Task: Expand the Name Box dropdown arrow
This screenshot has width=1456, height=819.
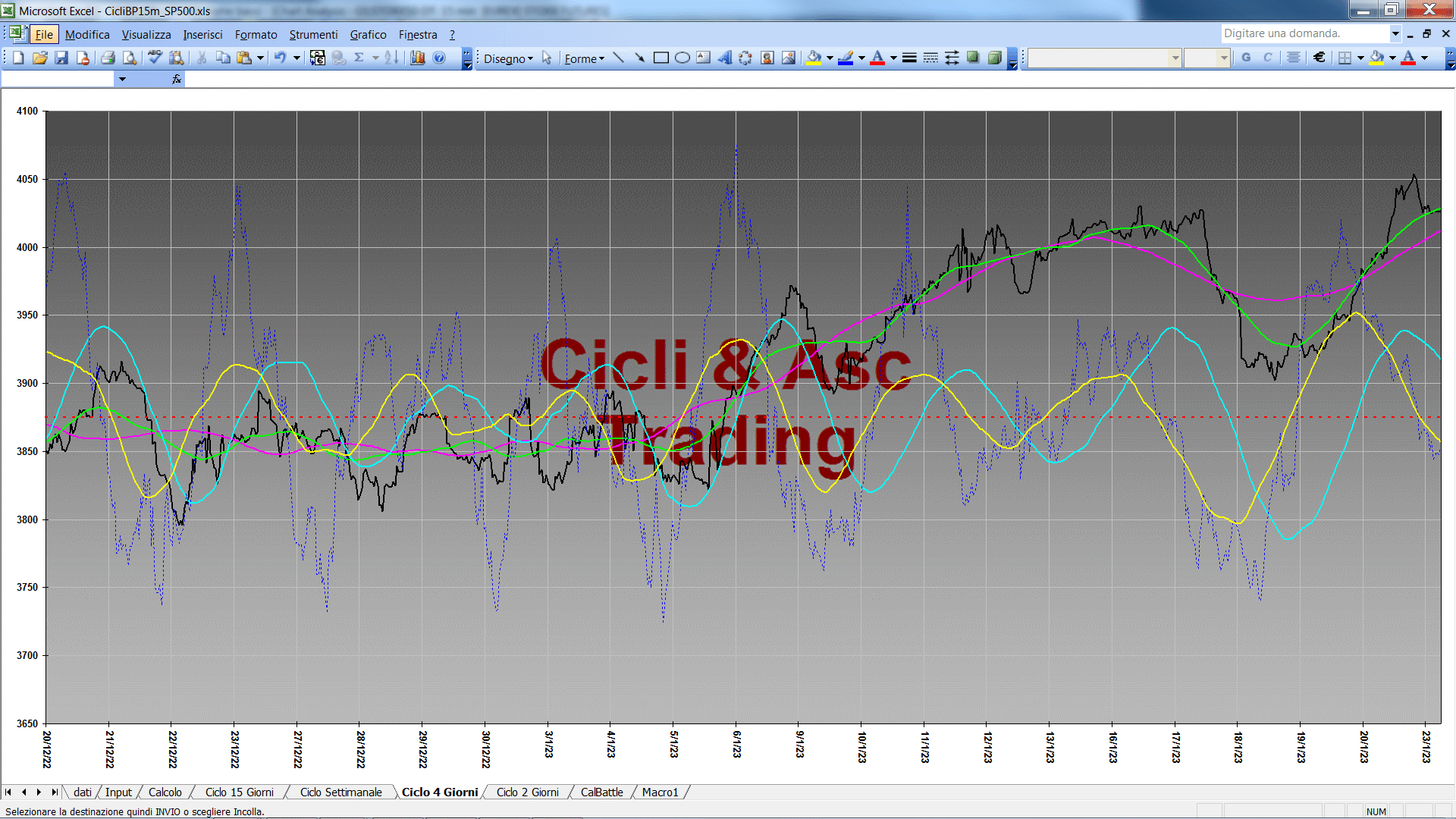Action: [x=121, y=79]
